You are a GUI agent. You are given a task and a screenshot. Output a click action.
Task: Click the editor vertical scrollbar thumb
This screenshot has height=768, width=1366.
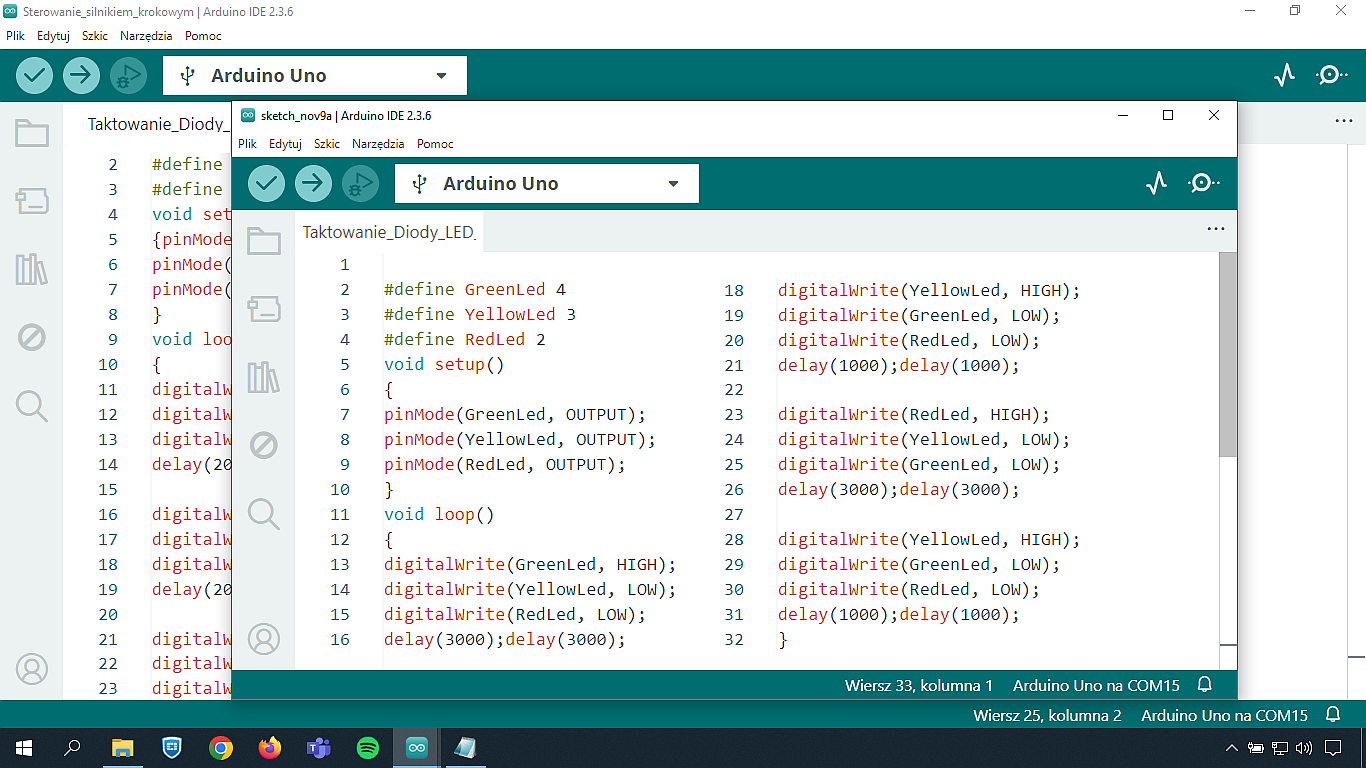1228,354
